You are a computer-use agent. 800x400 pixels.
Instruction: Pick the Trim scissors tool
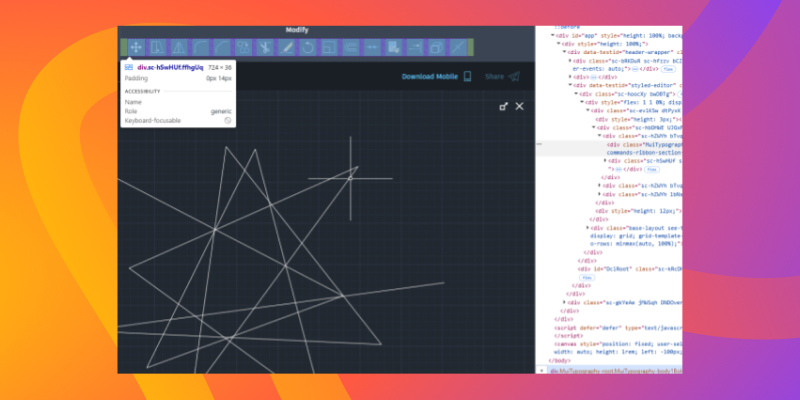click(x=264, y=47)
